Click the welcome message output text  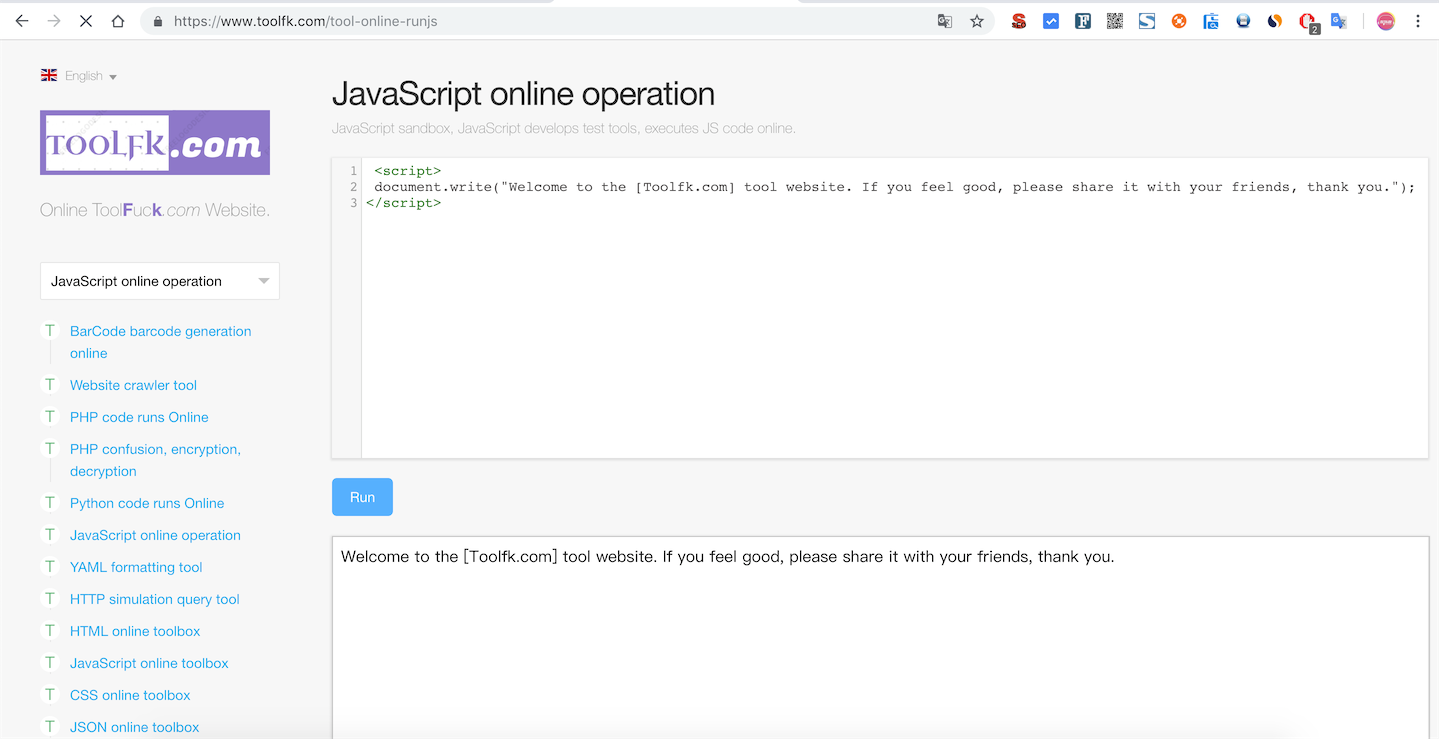(x=727, y=557)
